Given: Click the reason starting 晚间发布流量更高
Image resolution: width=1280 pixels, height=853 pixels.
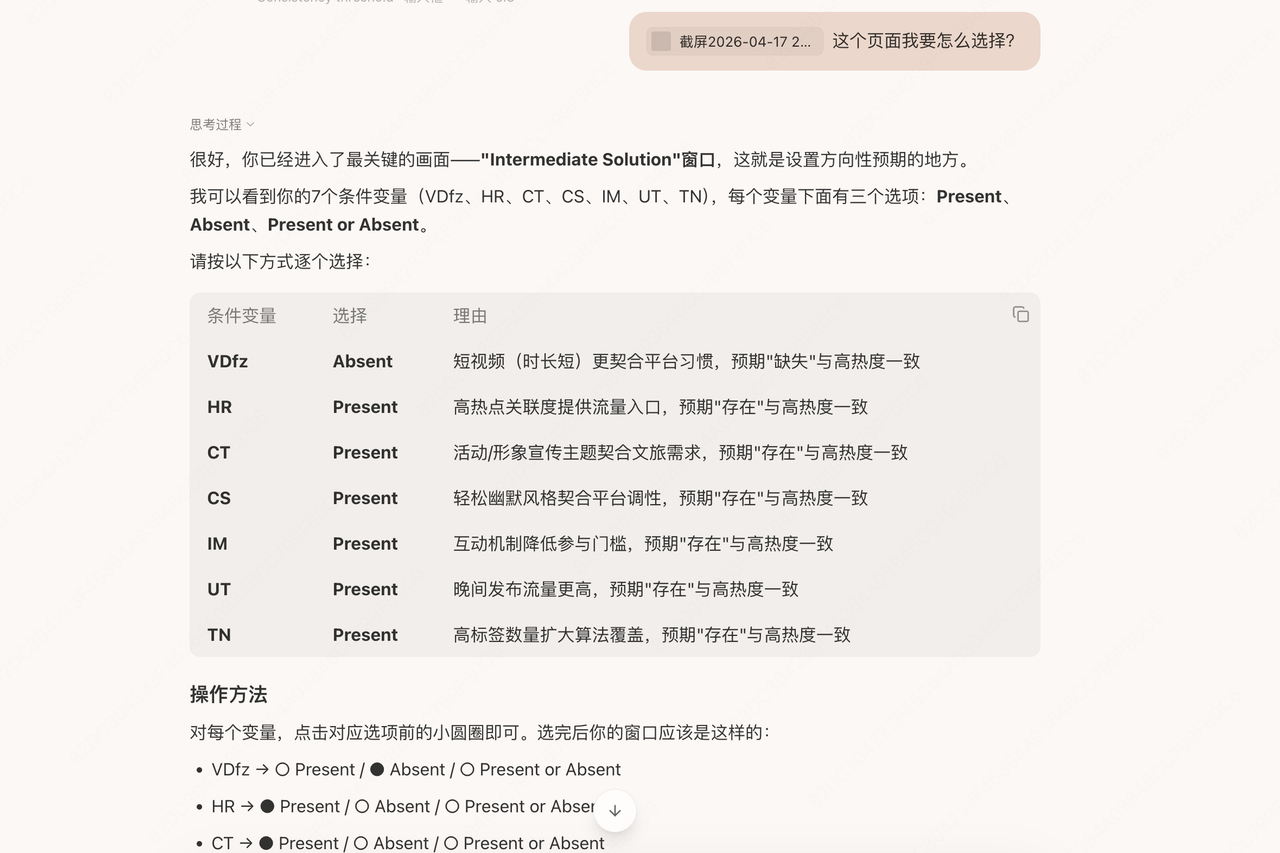Looking at the screenshot, I should point(626,589).
